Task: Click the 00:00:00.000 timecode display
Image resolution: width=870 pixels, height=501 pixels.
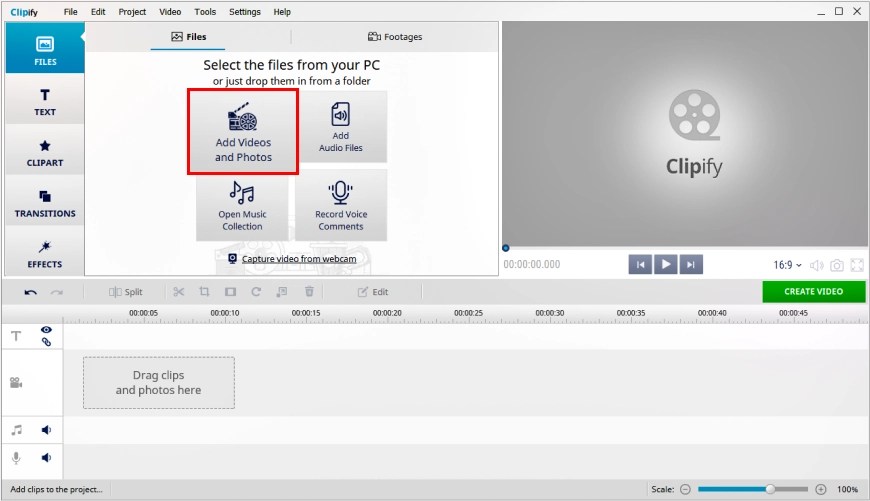Action: pos(532,265)
